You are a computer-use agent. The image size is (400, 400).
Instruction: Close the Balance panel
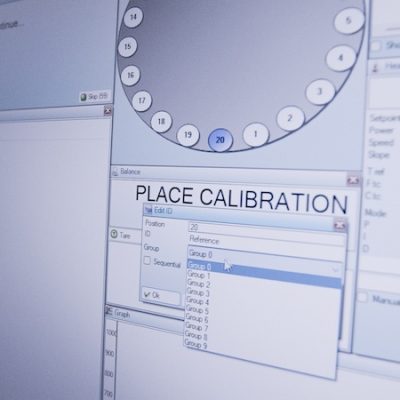353,180
